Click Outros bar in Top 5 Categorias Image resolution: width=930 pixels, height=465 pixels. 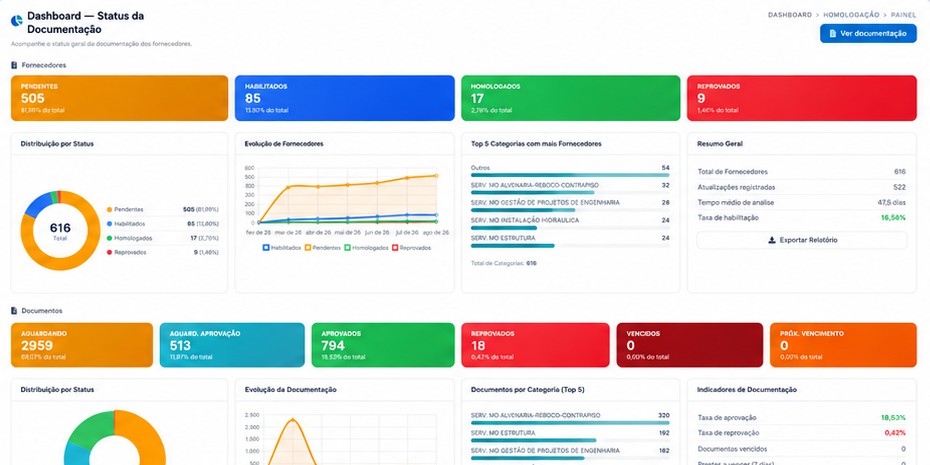coord(570,175)
